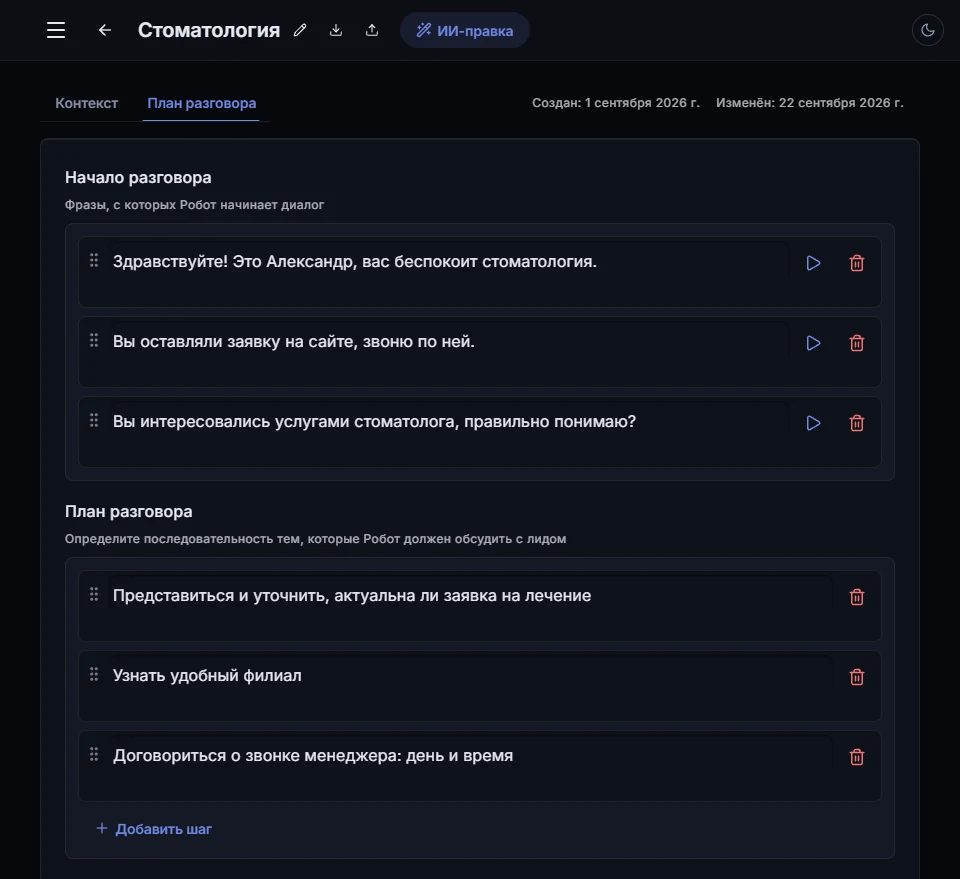Edit the Стоматология title with pencil icon
Screen dimensions: 960x879
(299, 30)
